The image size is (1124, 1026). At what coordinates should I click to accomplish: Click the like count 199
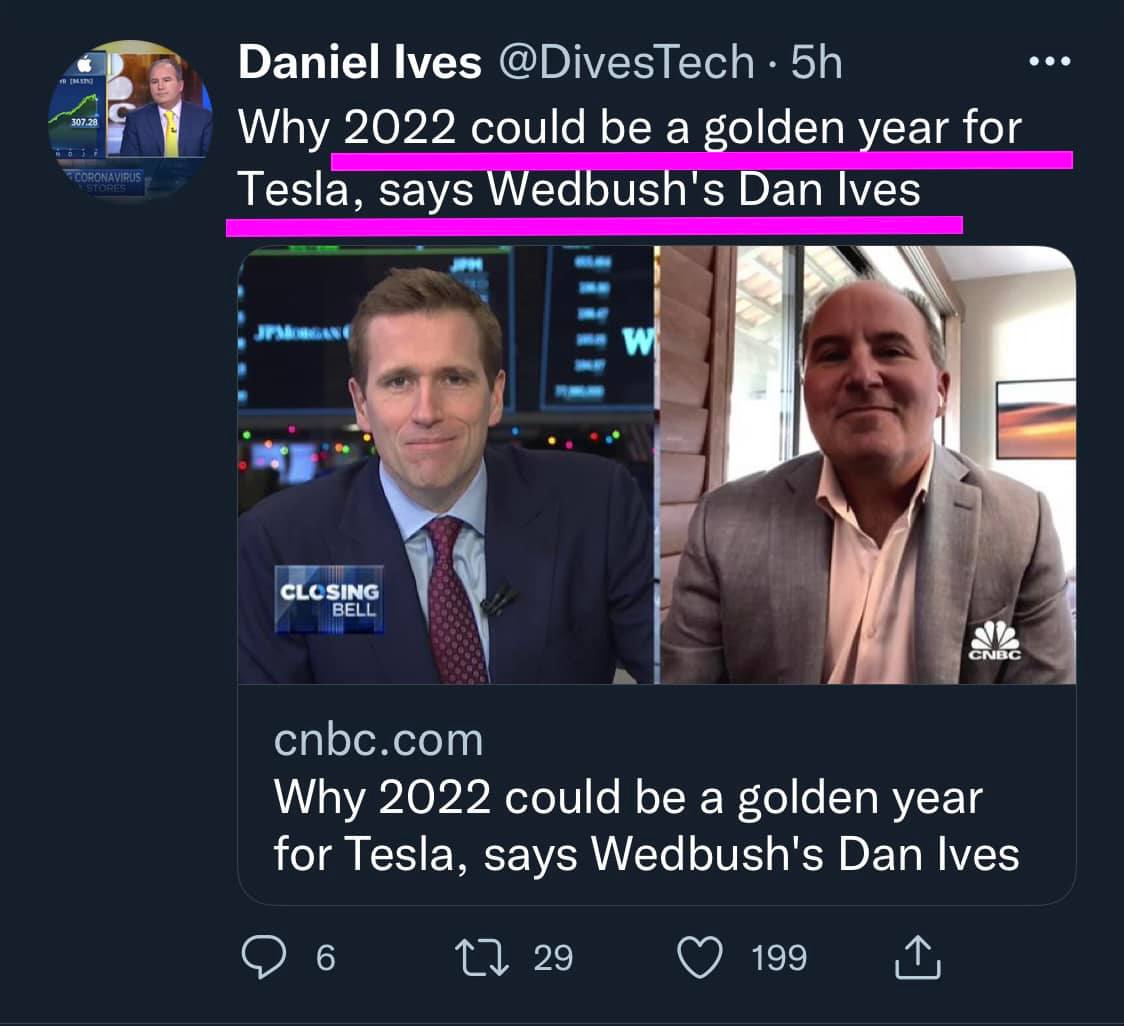[779, 958]
